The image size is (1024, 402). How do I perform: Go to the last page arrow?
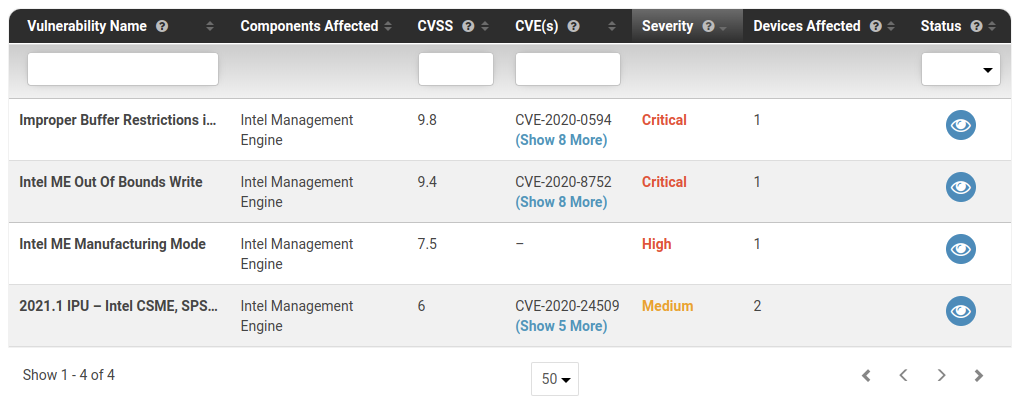[978, 375]
